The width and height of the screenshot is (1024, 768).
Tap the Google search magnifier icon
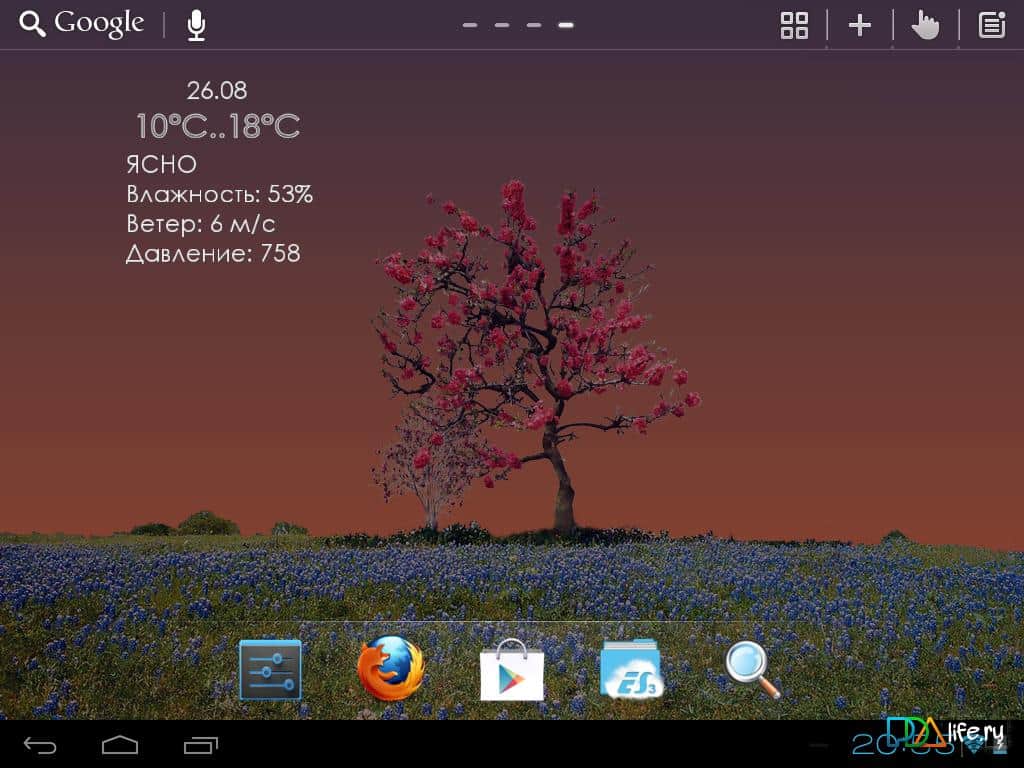(x=32, y=25)
